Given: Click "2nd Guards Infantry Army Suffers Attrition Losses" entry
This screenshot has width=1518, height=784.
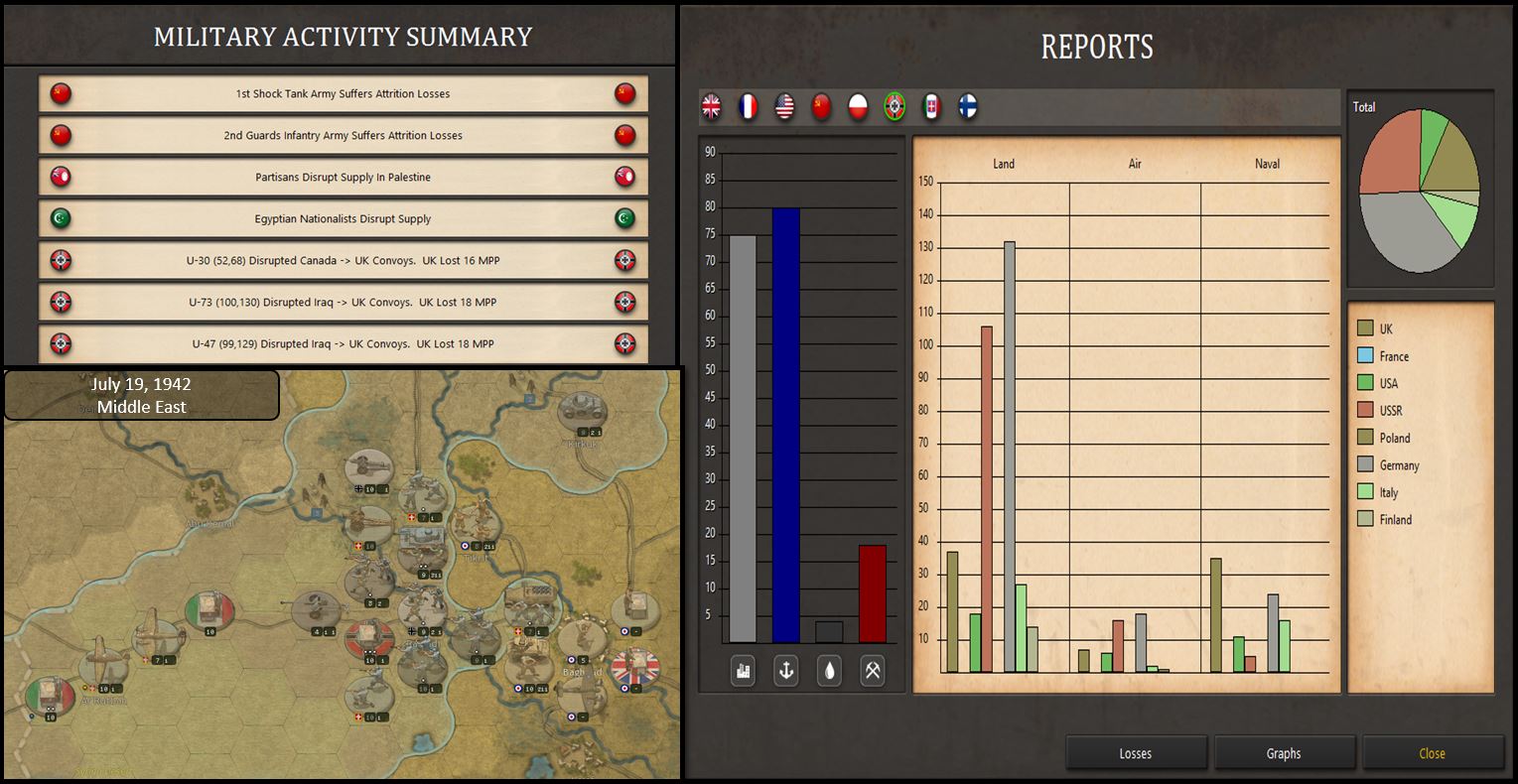Looking at the screenshot, I should [x=343, y=136].
